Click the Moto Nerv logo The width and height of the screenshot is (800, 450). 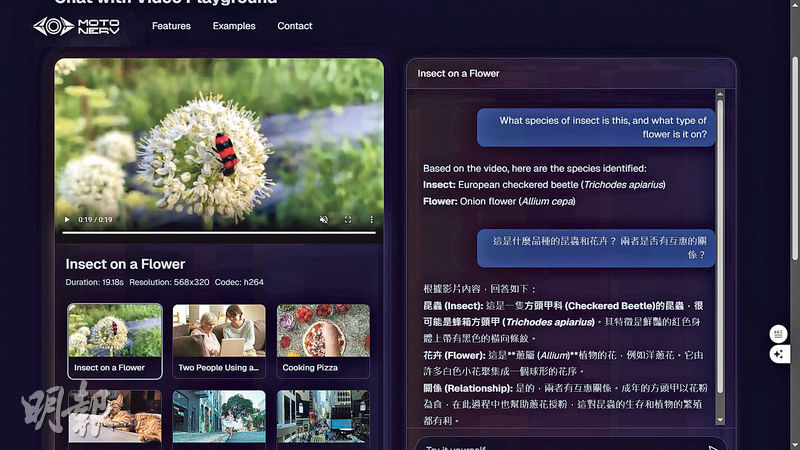point(77,26)
